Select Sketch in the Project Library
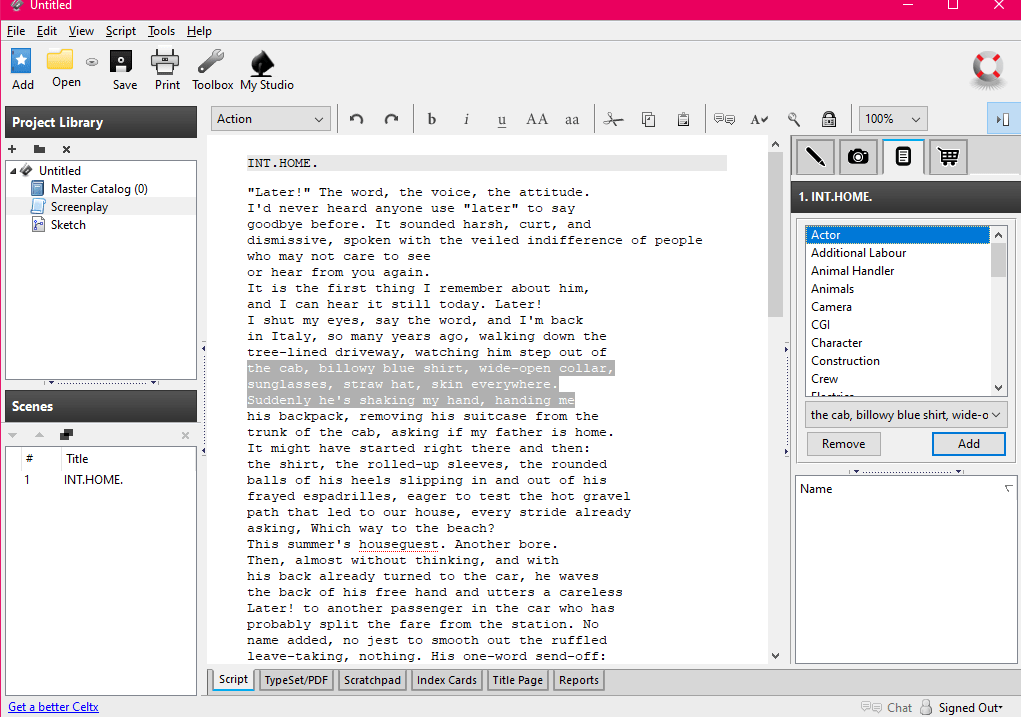 (68, 225)
